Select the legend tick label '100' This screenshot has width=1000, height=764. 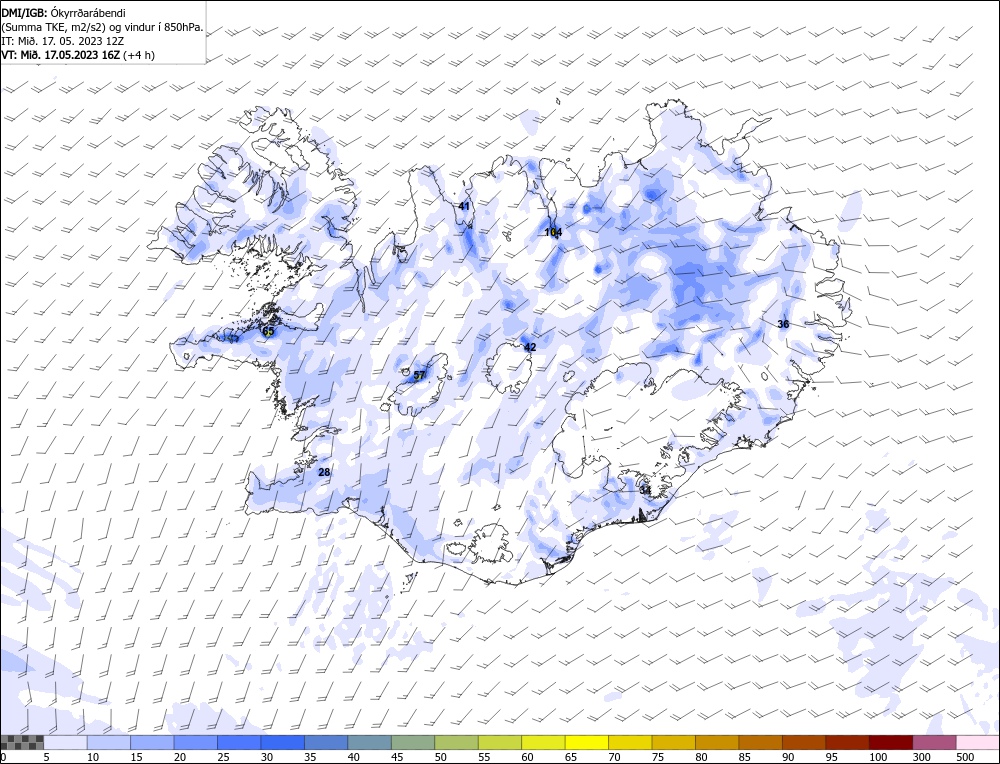[x=878, y=757]
